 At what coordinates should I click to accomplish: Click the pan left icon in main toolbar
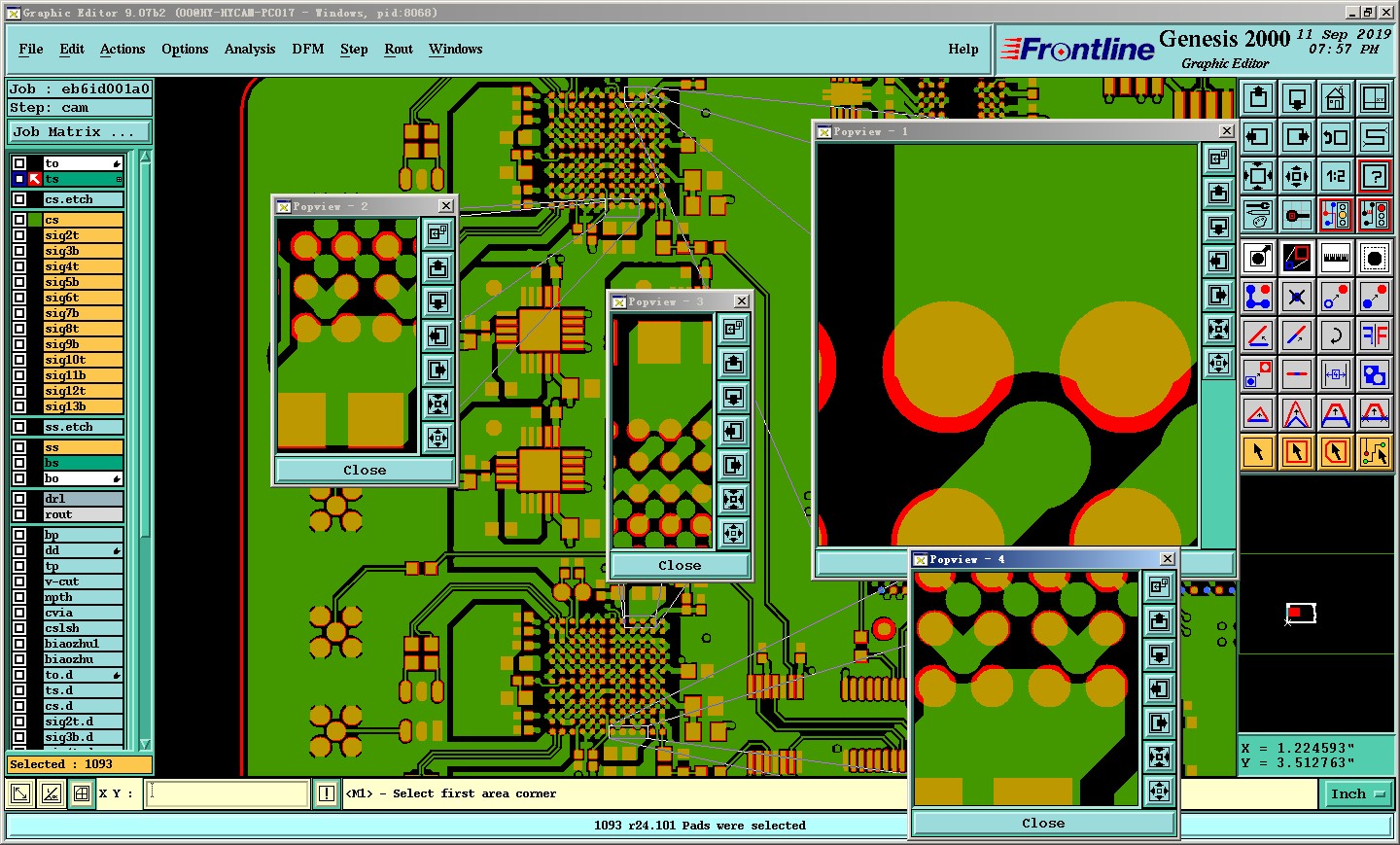coord(1258,137)
